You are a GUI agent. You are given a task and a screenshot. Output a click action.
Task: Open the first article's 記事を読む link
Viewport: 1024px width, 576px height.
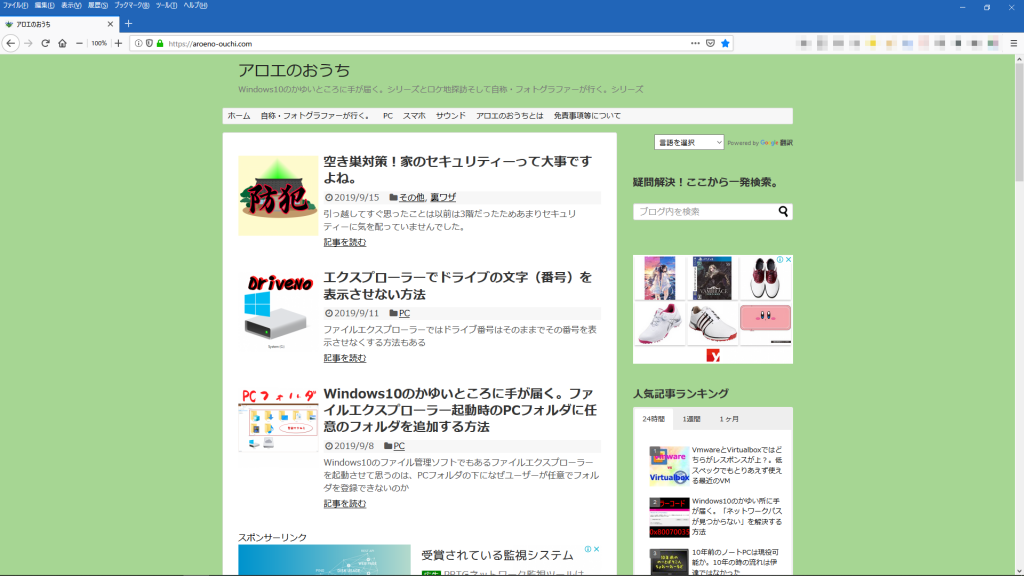coord(344,242)
